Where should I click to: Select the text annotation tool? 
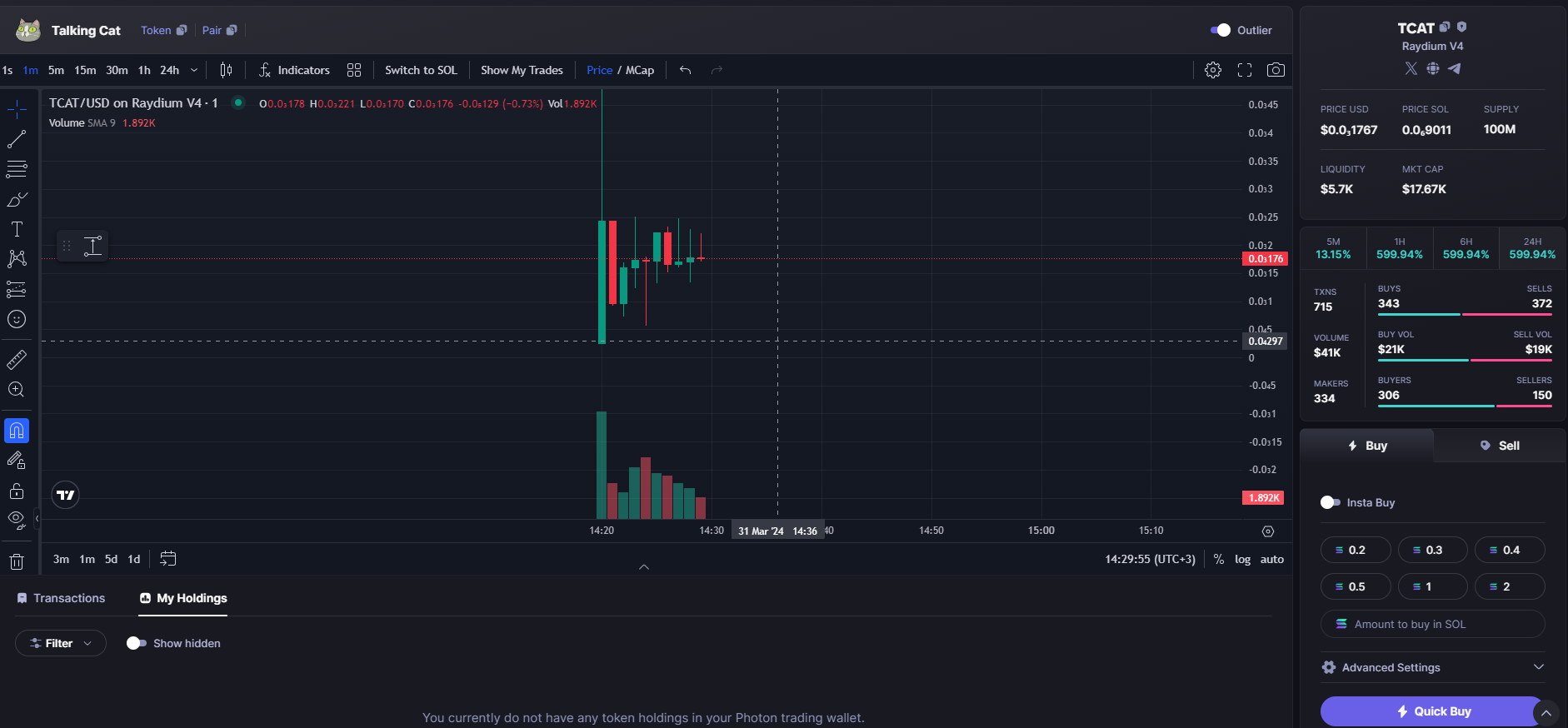(17, 229)
